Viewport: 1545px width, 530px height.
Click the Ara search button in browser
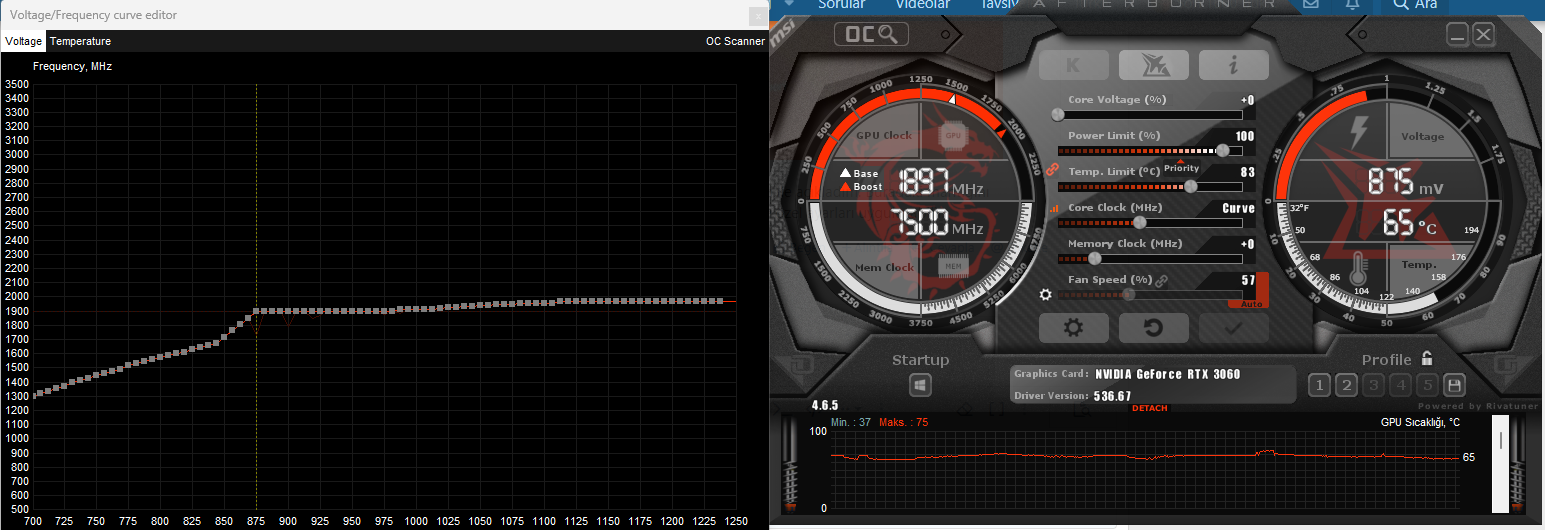click(1415, 5)
